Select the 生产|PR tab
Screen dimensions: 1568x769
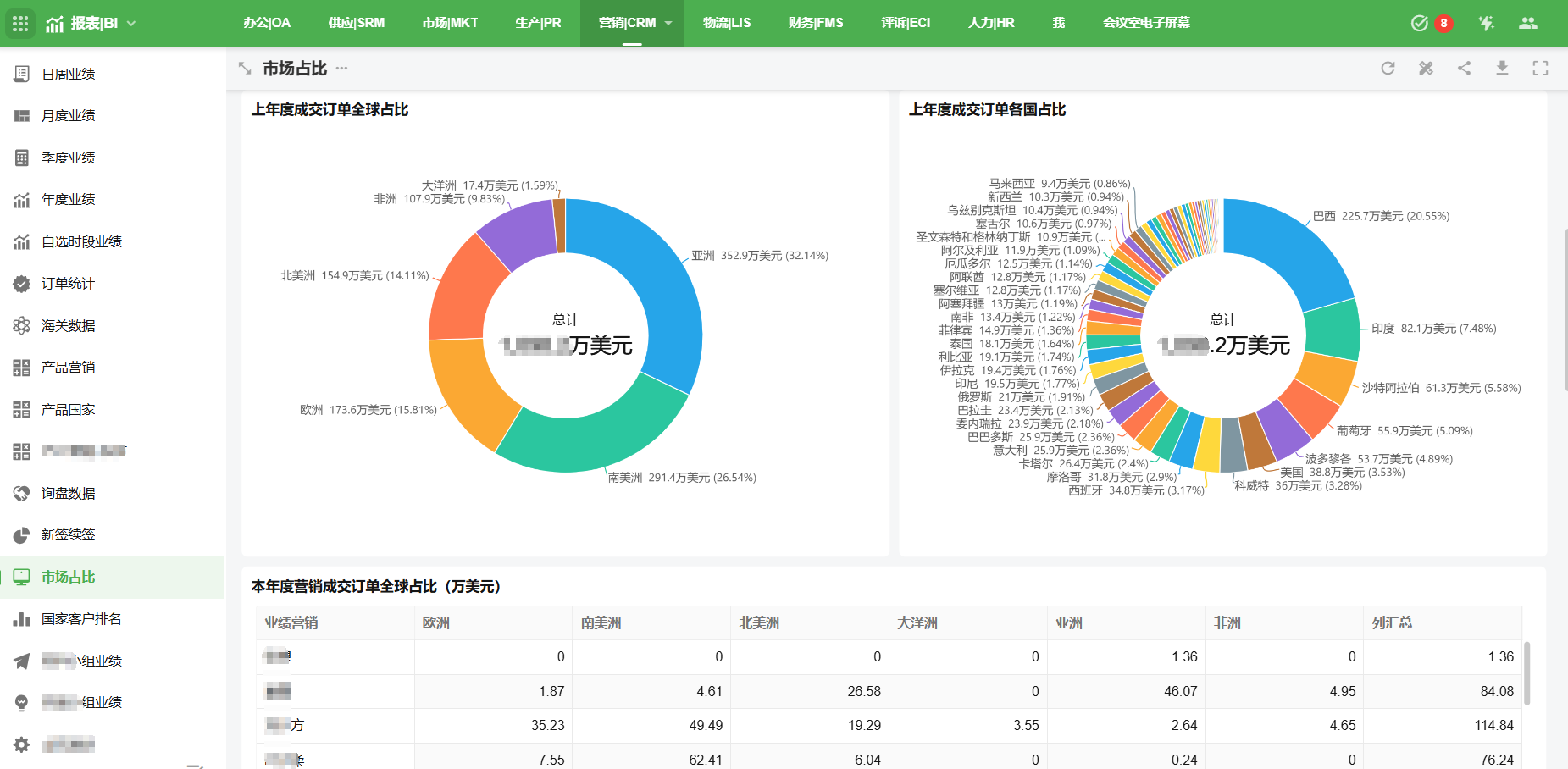538,23
